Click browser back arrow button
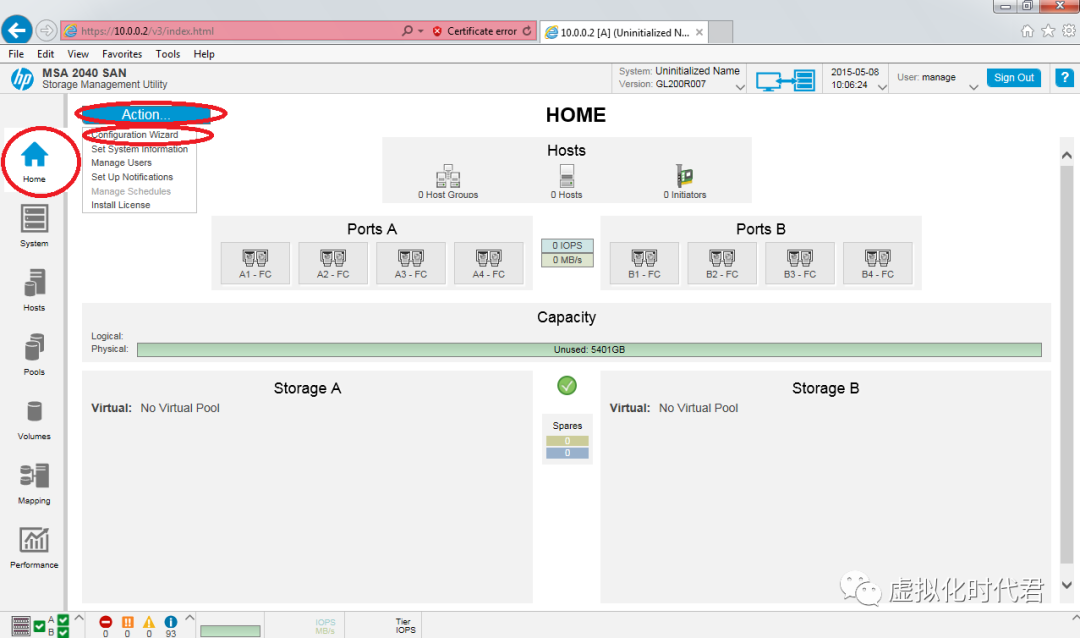The width and height of the screenshot is (1080, 638). coord(17,30)
